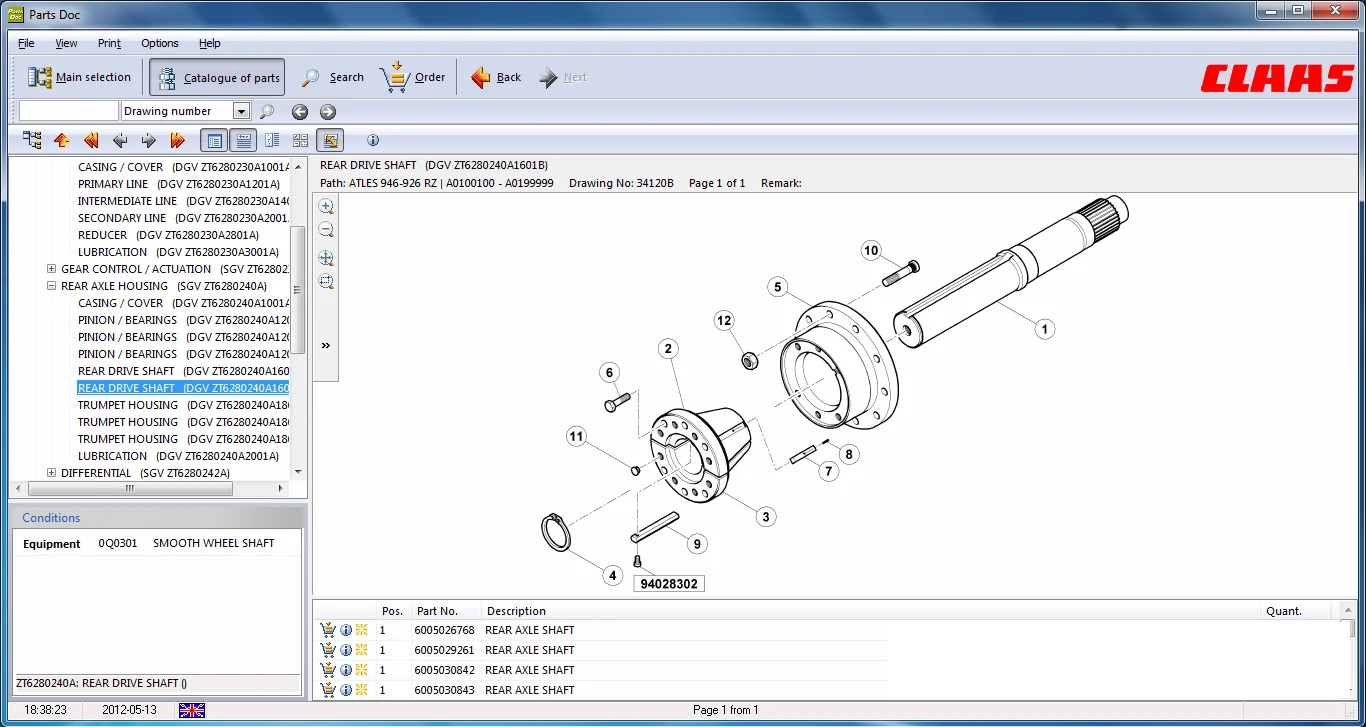This screenshot has height=727, width=1366.
Task: Click the horizontal scrollbar thumb of the tree
Action: 130,489
